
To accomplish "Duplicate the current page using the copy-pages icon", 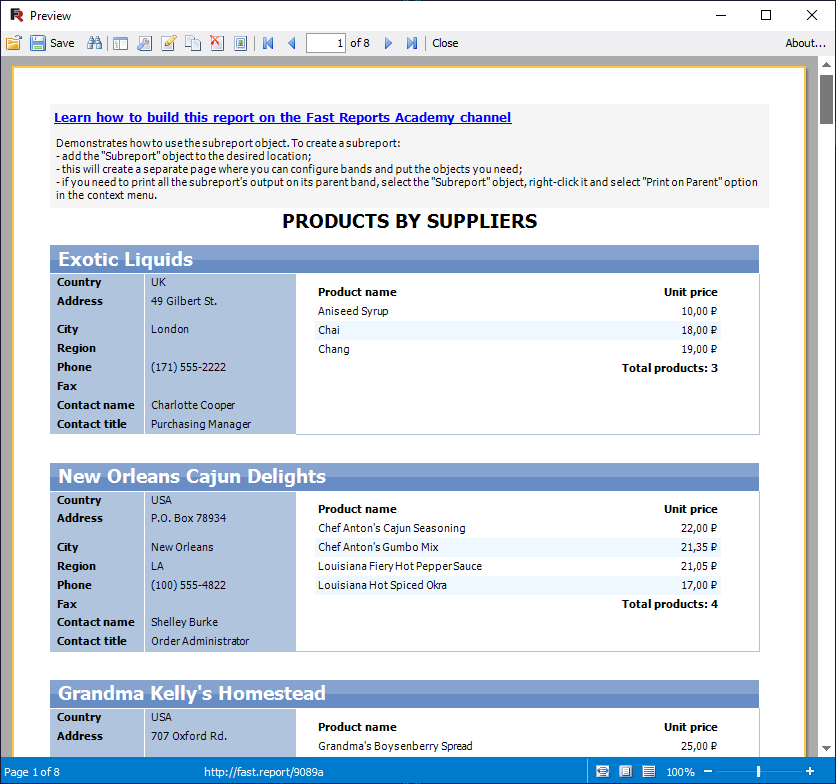I will click(192, 43).
